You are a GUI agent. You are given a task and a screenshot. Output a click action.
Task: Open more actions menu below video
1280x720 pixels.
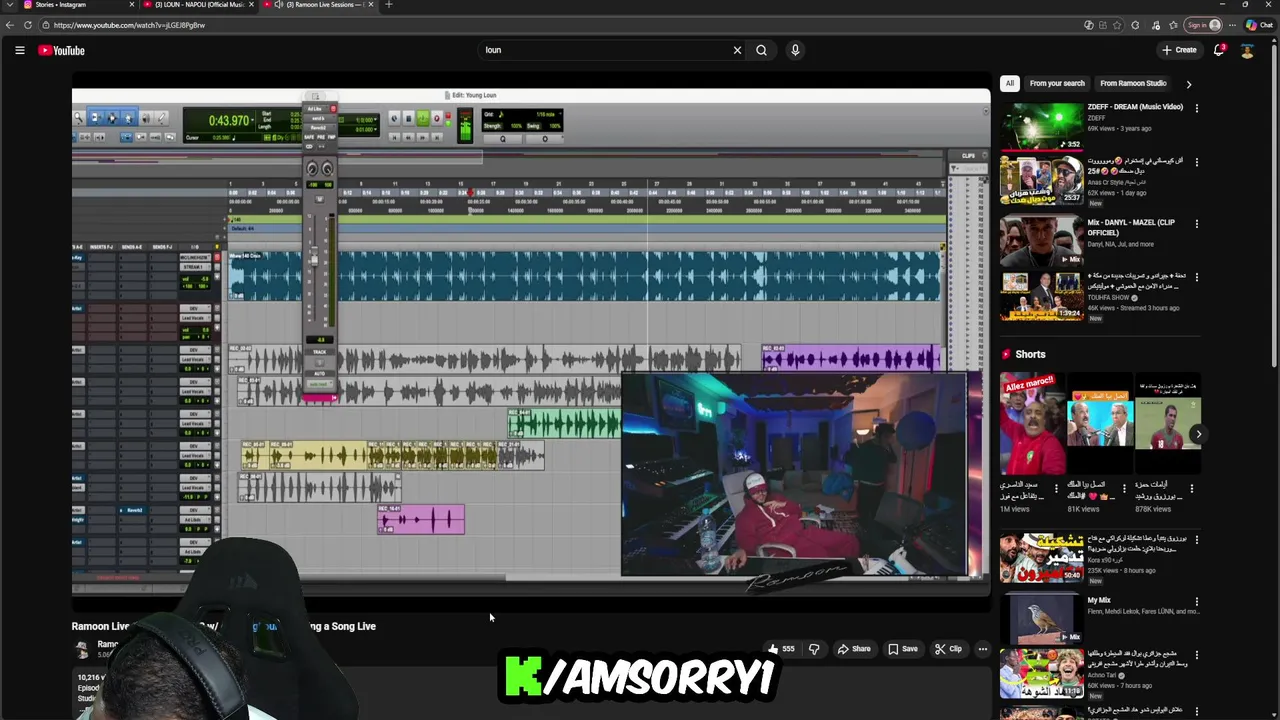click(x=983, y=649)
